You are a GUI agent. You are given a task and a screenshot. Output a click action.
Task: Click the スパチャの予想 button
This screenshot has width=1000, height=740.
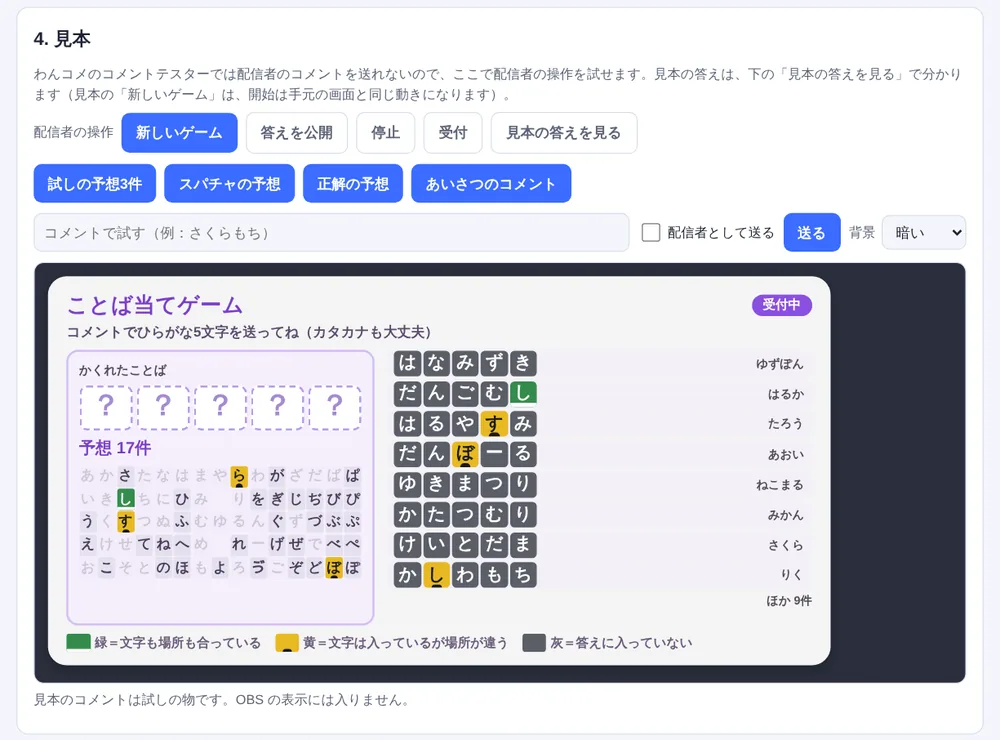(x=230, y=184)
